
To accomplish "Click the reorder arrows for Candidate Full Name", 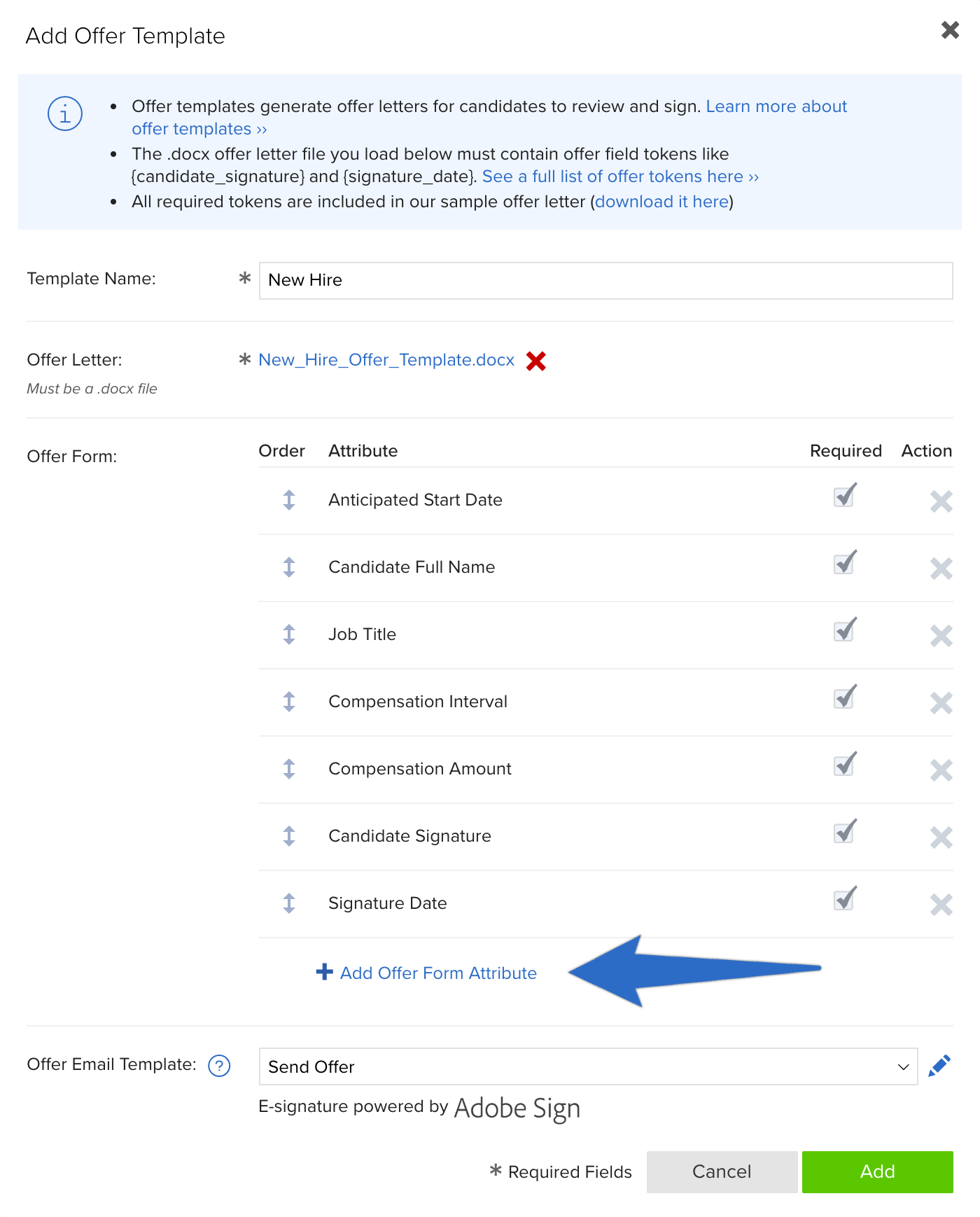I will [x=289, y=567].
